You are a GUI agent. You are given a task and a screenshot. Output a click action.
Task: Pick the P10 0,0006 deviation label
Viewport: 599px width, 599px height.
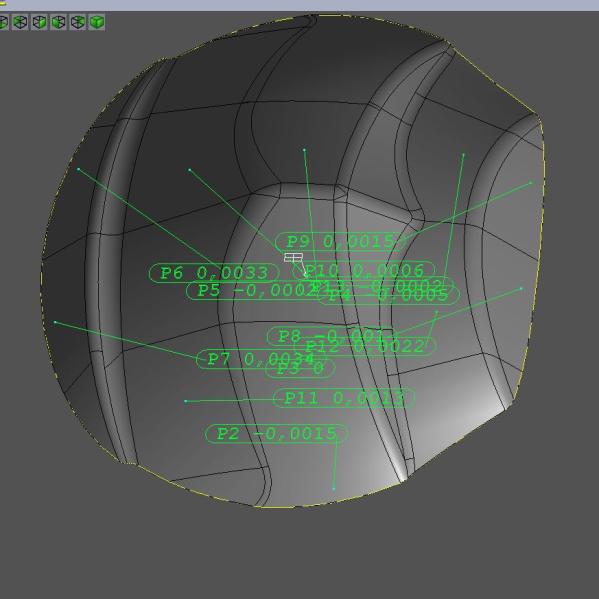(x=364, y=270)
